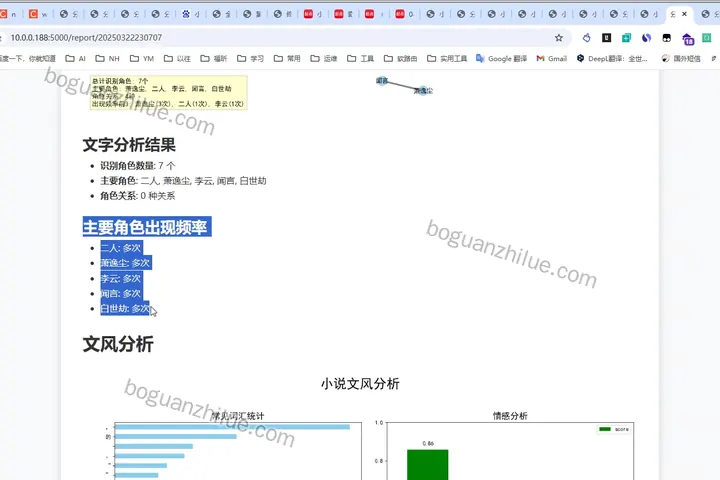
Task: Open the dark blue swirl extension
Action: click(x=647, y=38)
